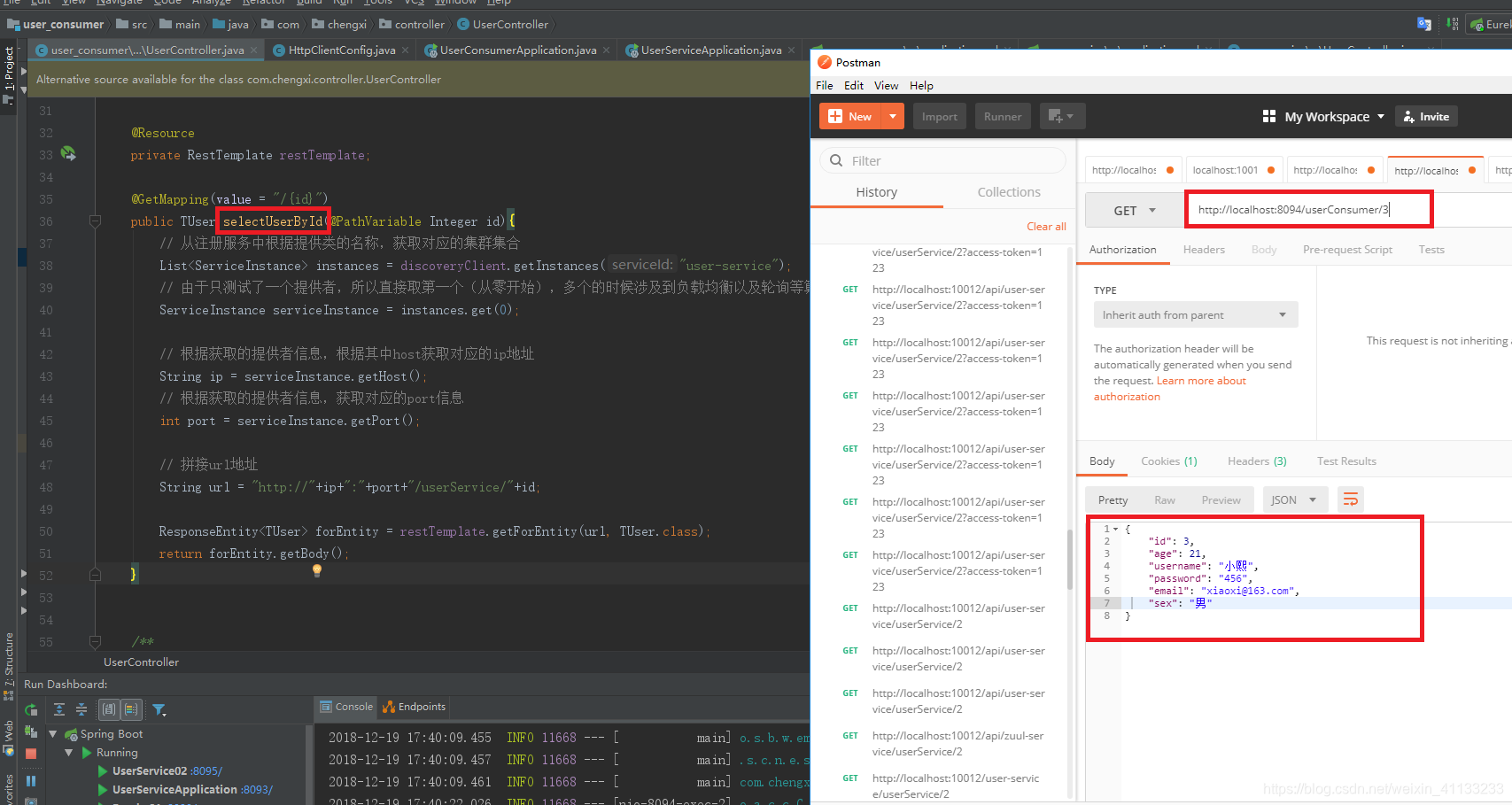Click the Clear all history link
Viewport: 1512px width, 805px height.
pos(1046,227)
